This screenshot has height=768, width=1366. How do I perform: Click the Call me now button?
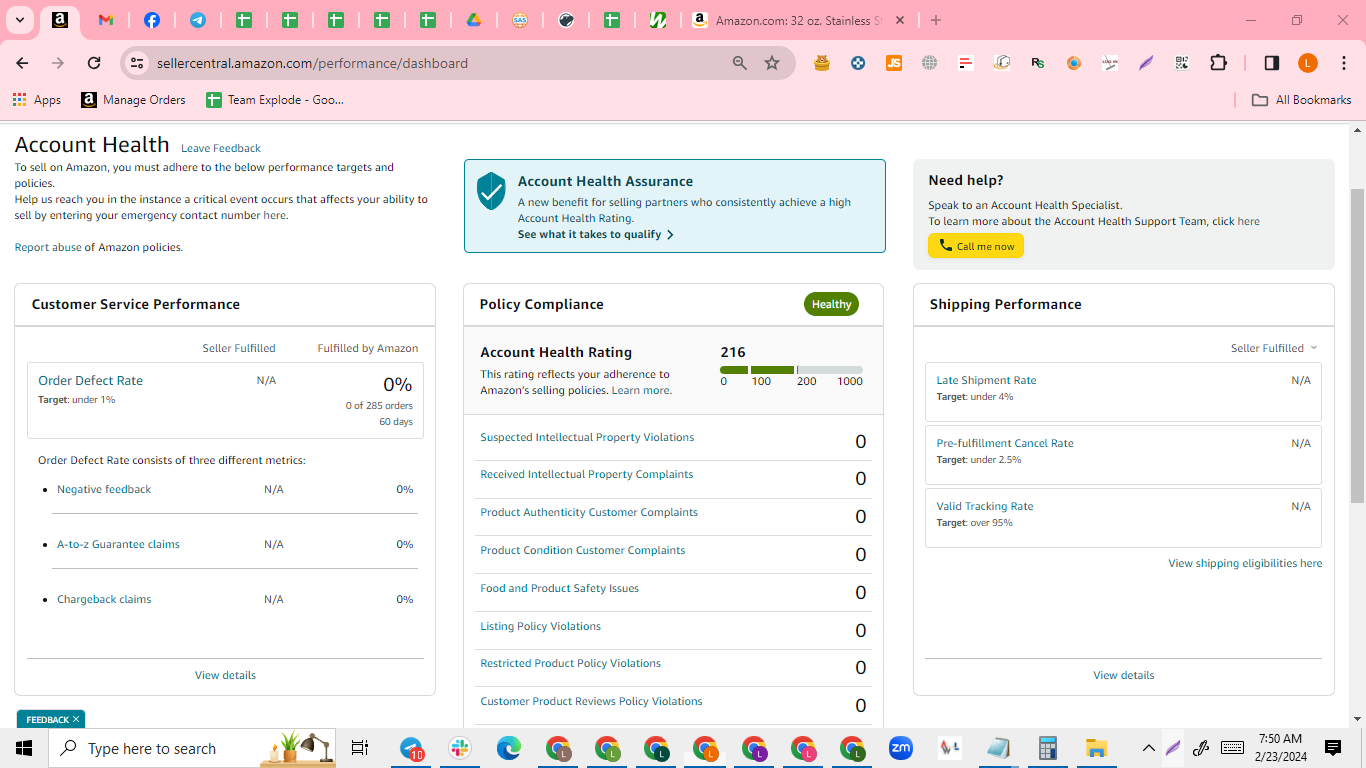(x=976, y=246)
